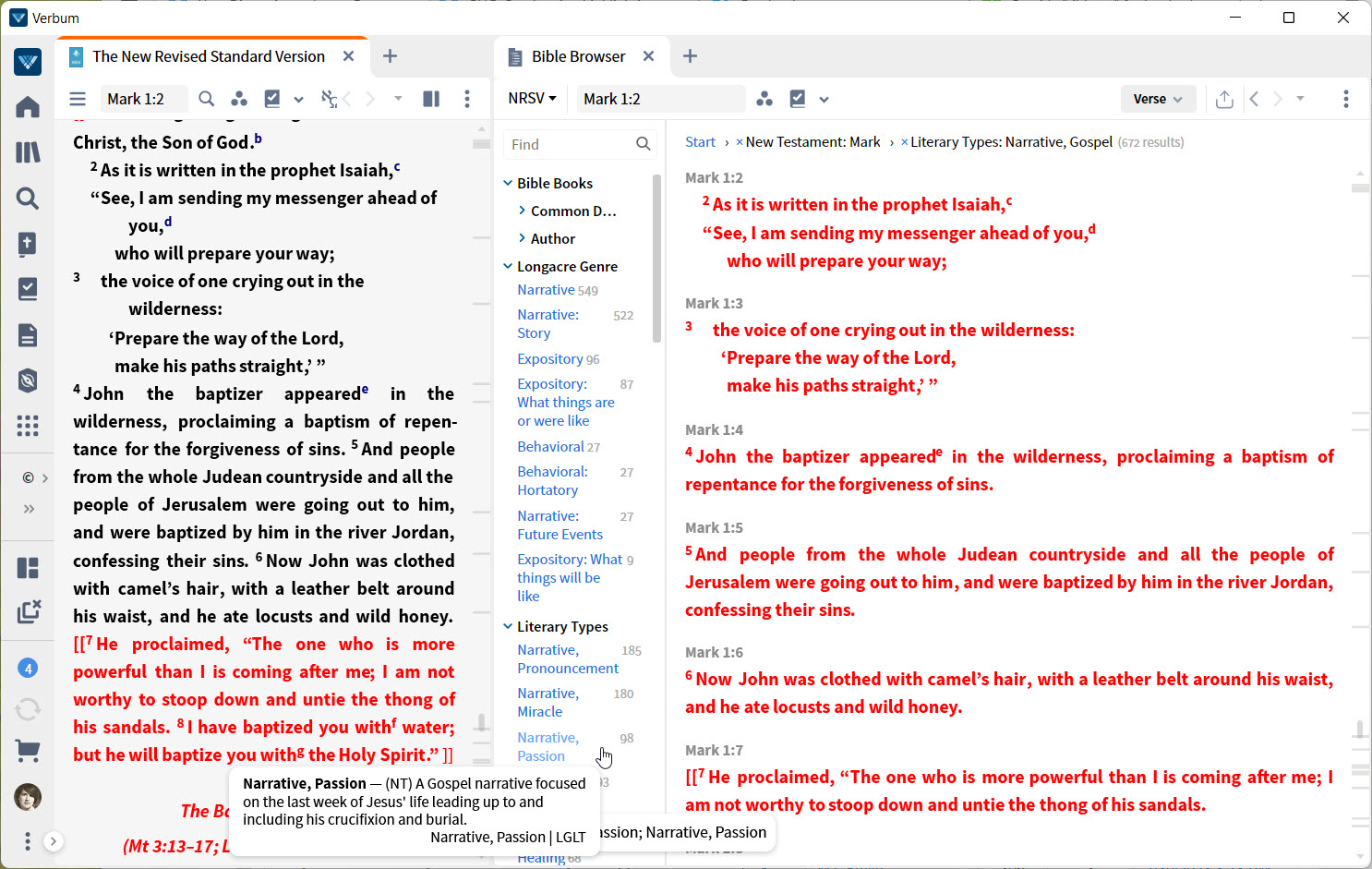Show more sidebar shortcuts via the double chevron

pyautogui.click(x=29, y=509)
